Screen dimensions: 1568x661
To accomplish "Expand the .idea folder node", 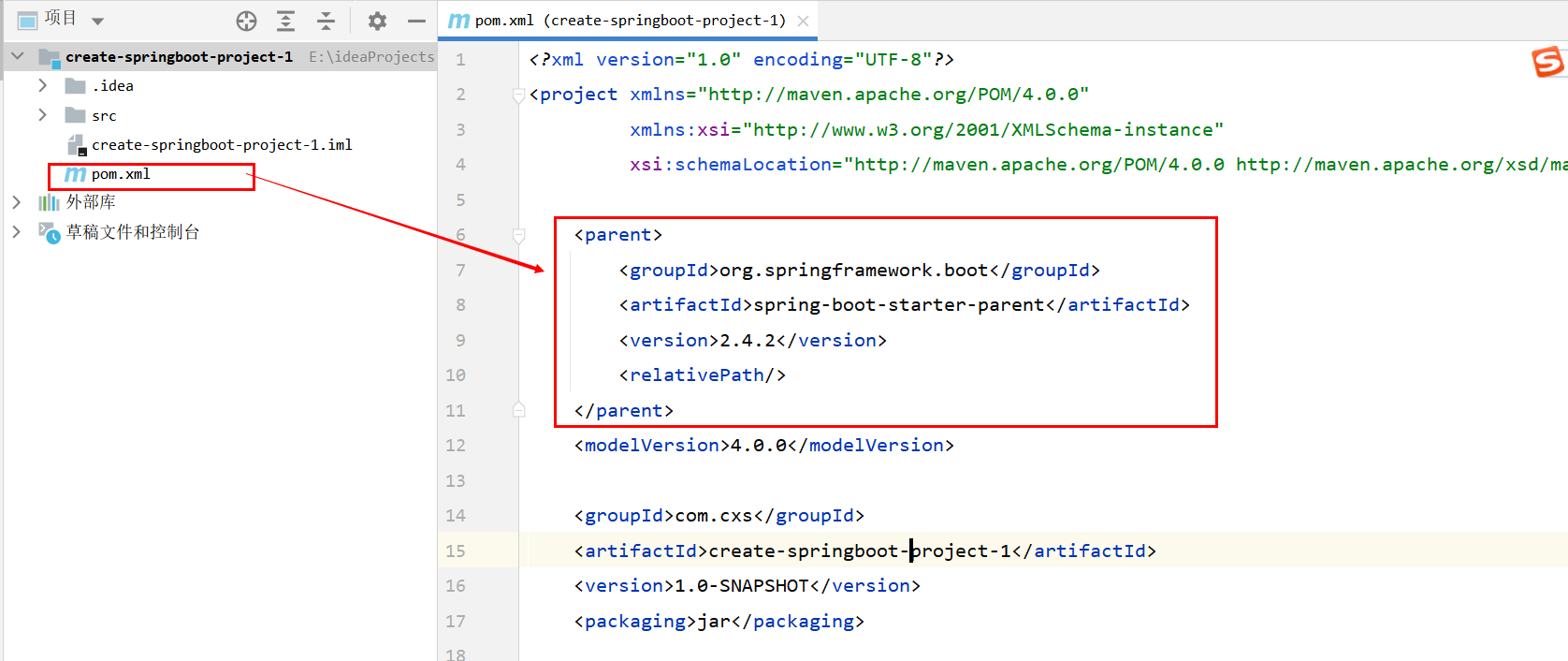I will (x=42, y=85).
